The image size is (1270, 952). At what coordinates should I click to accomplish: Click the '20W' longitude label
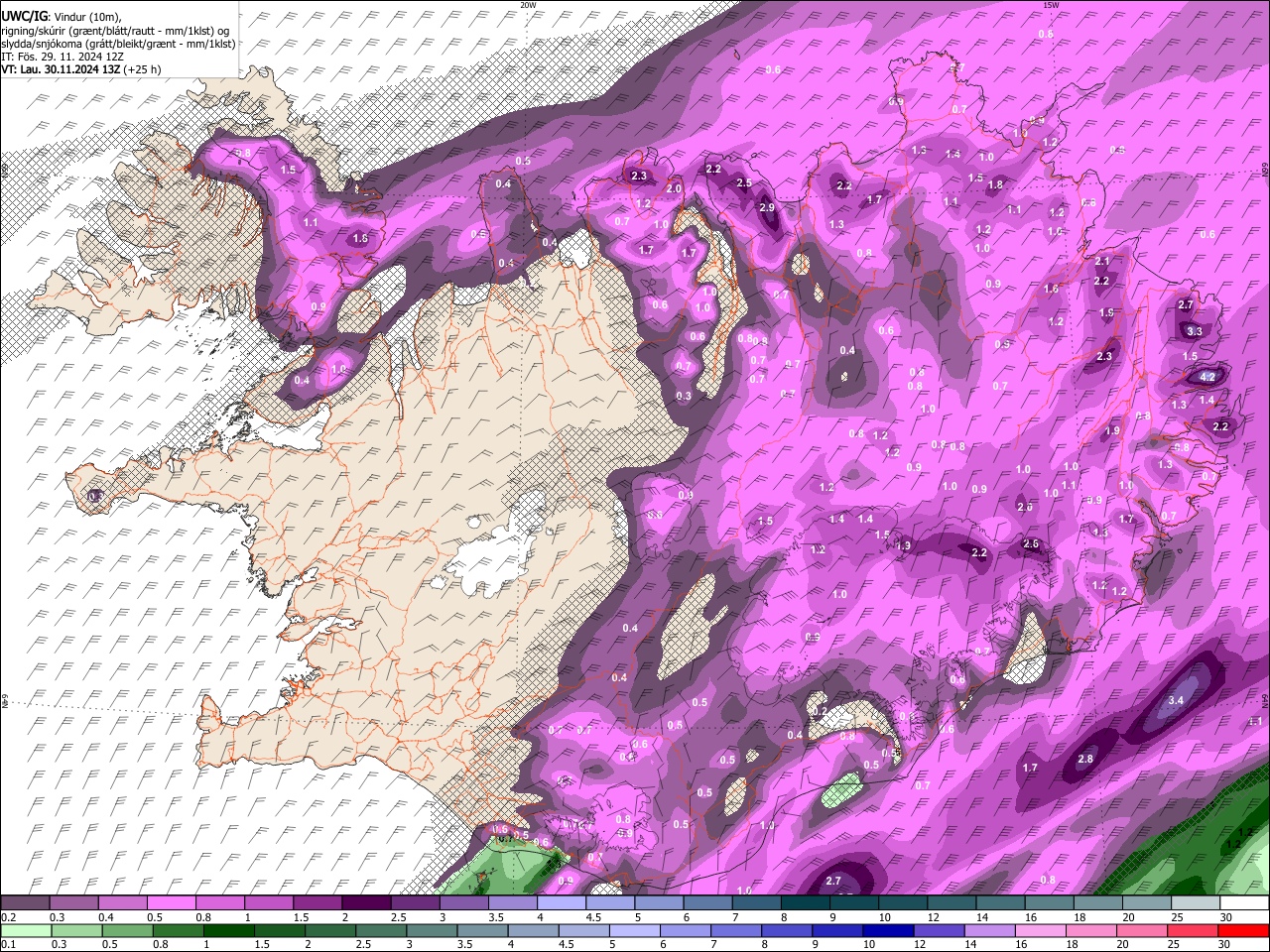point(528,5)
